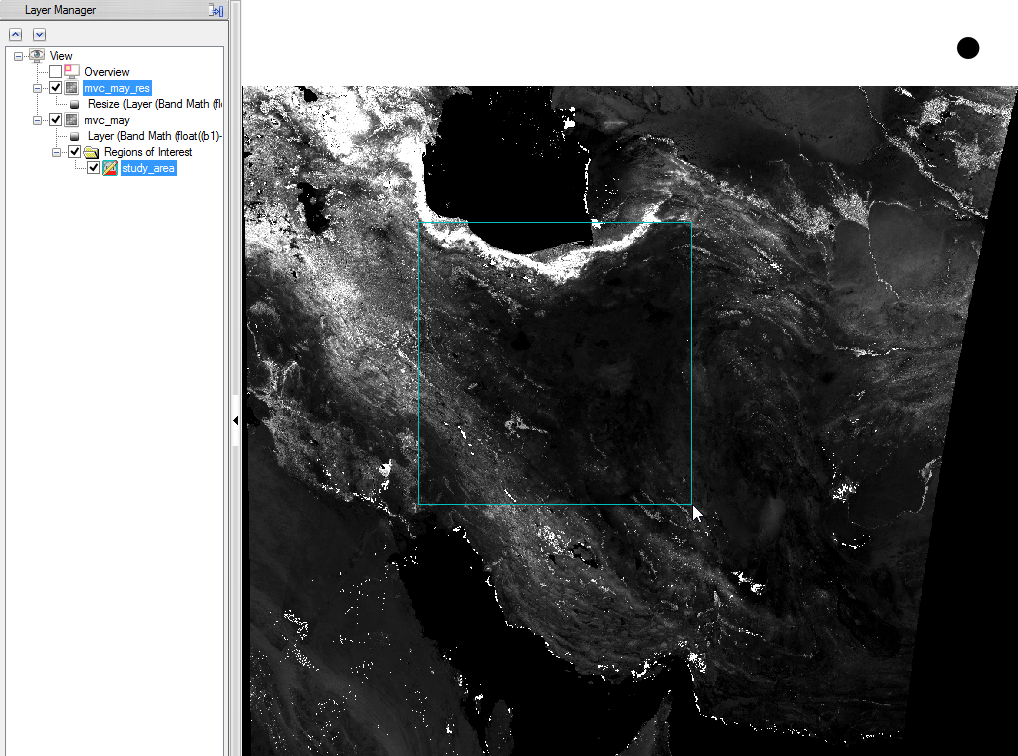
Task: Uncheck the mvc_may_res layer checkbox
Action: click(x=56, y=88)
